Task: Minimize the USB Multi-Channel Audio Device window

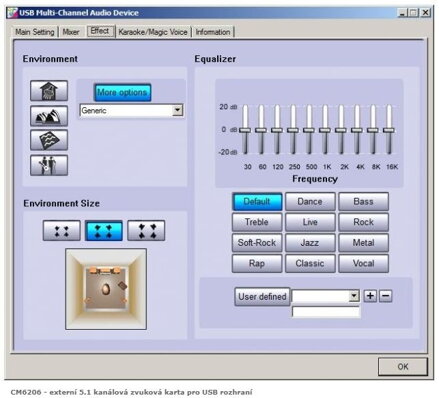Action: [x=403, y=13]
